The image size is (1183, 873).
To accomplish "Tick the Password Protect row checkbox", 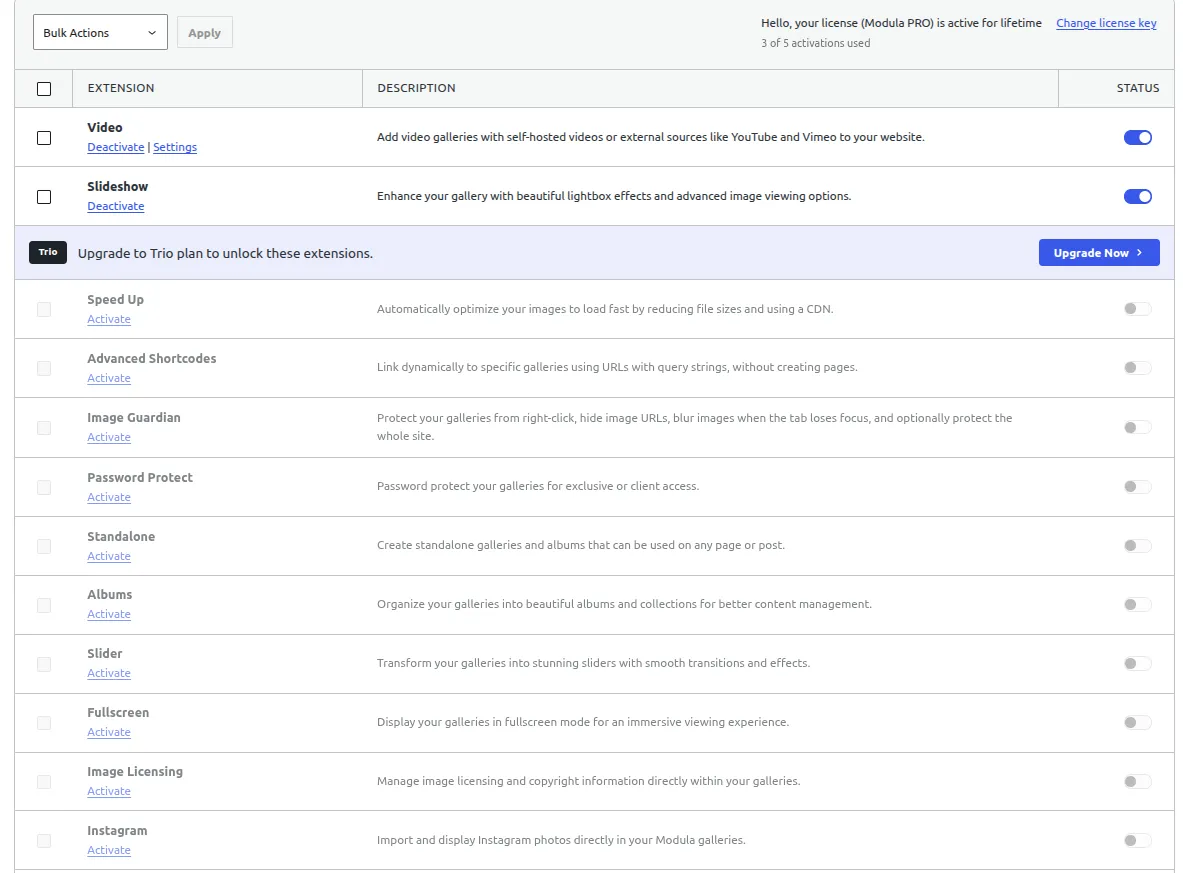I will (x=45, y=487).
